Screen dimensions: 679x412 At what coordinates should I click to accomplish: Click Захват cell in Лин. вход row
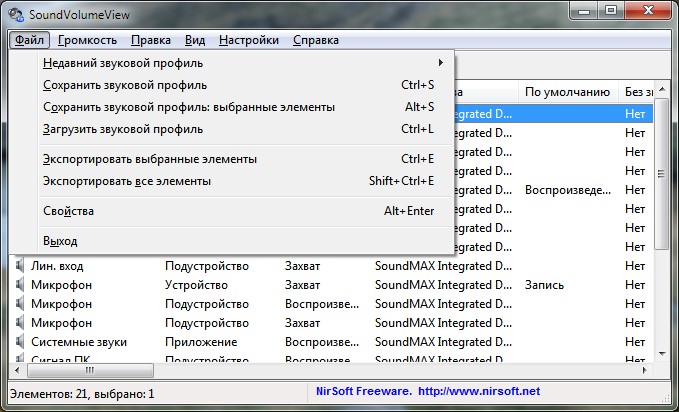(x=302, y=266)
